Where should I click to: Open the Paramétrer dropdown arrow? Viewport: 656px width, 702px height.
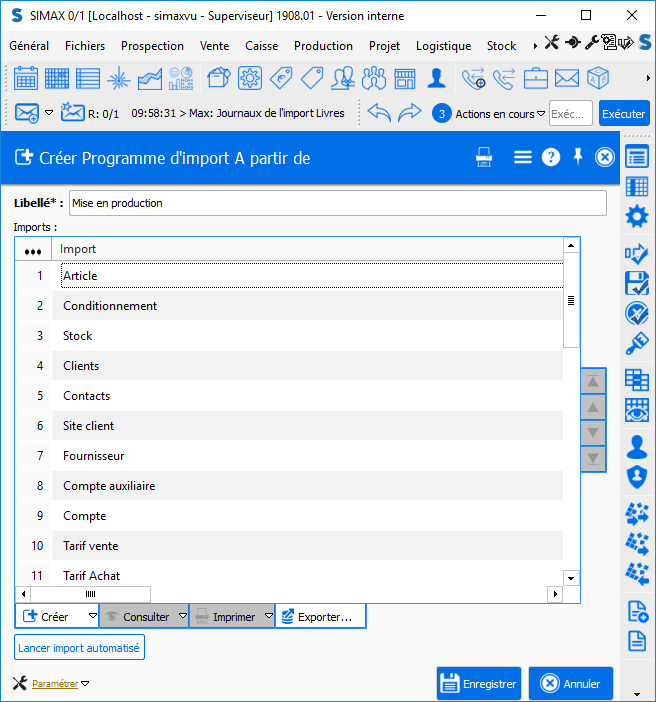point(85,684)
